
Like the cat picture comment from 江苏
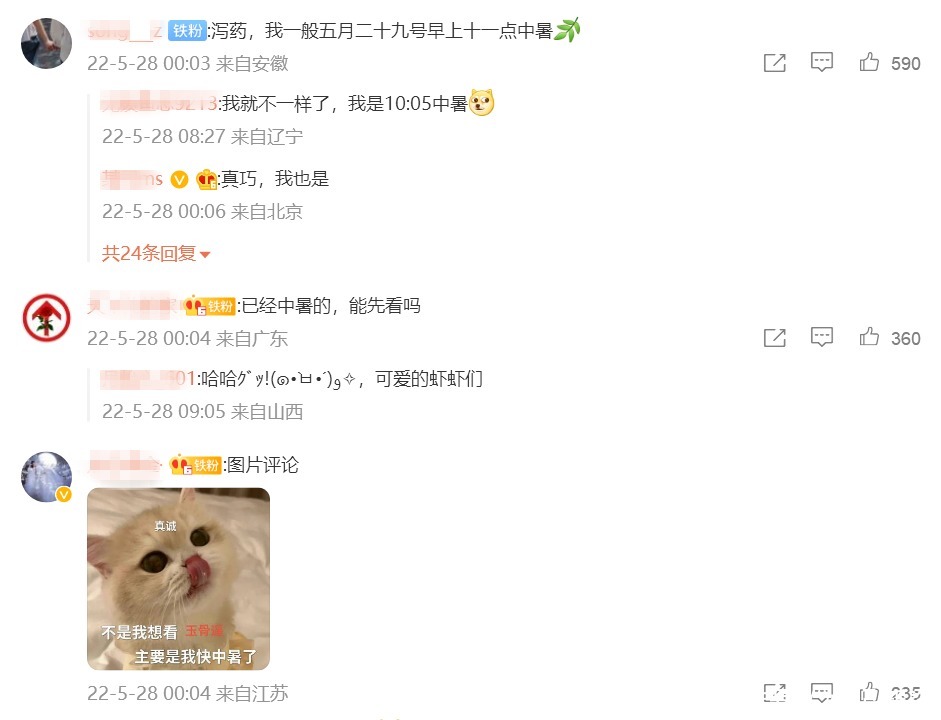tap(868, 692)
